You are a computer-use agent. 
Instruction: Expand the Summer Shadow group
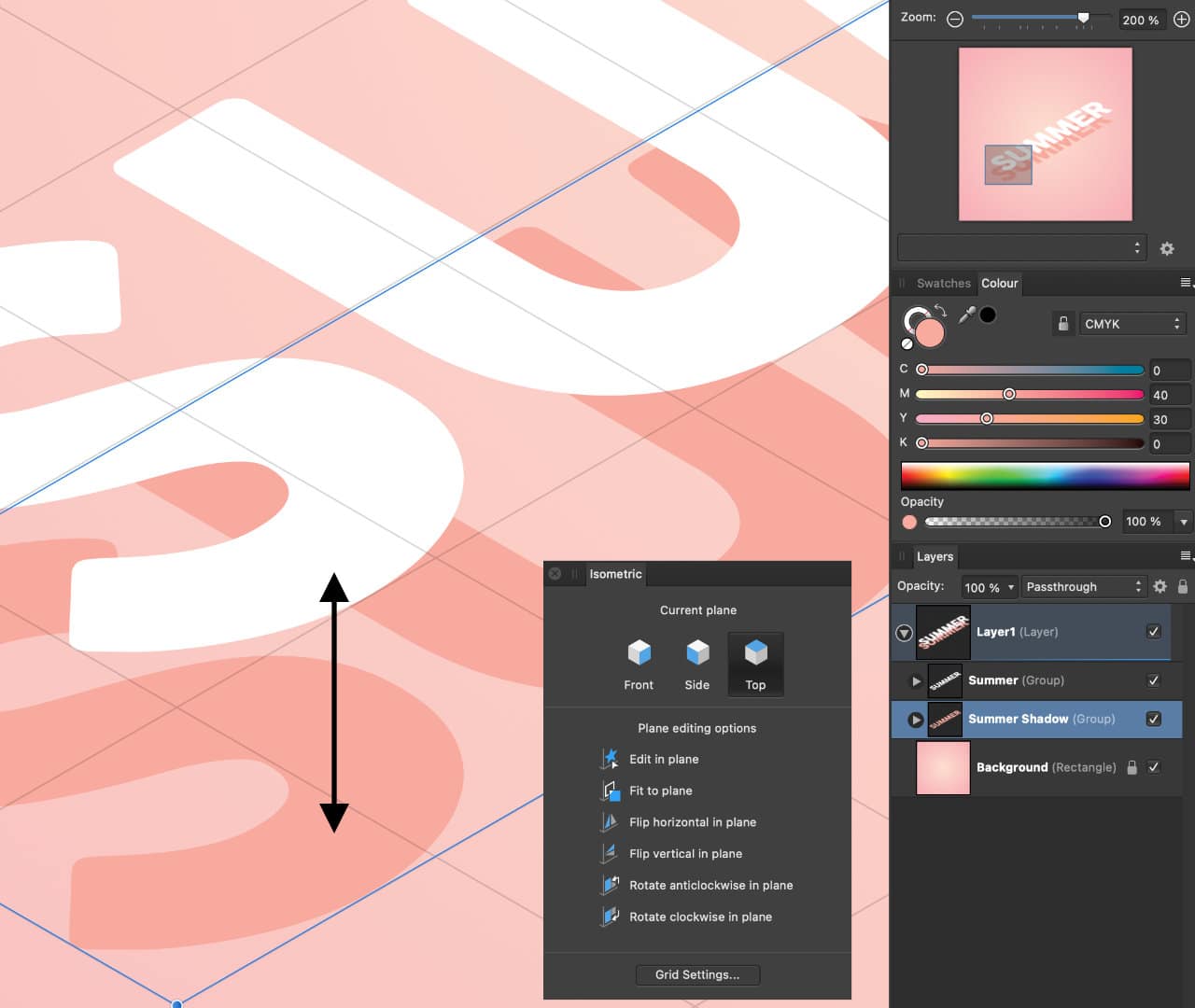click(916, 719)
